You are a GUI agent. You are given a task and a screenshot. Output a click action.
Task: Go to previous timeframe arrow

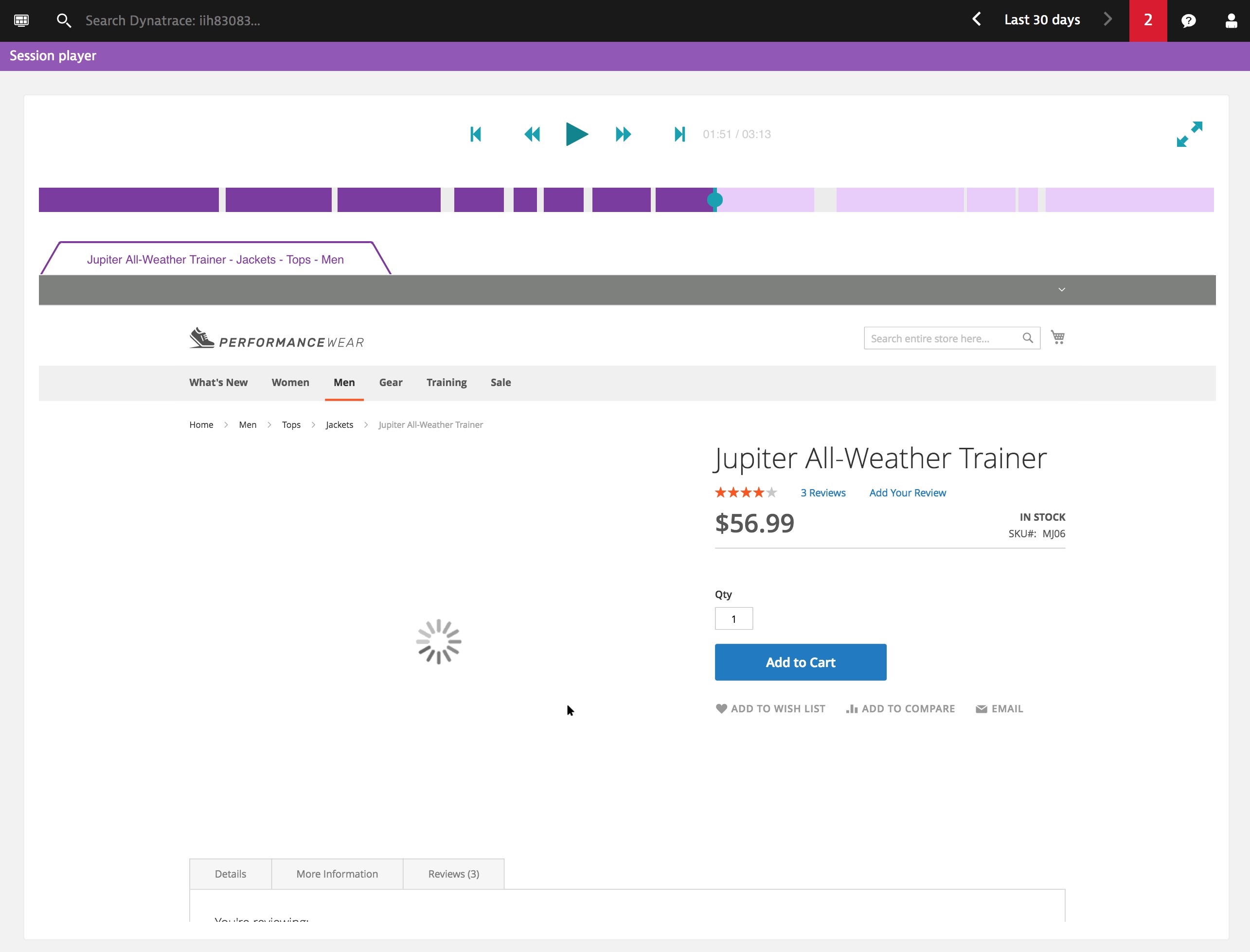pyautogui.click(x=976, y=20)
